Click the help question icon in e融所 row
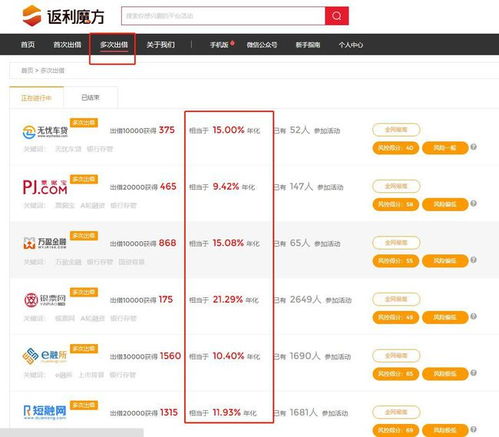The image size is (499, 437). 473,373
